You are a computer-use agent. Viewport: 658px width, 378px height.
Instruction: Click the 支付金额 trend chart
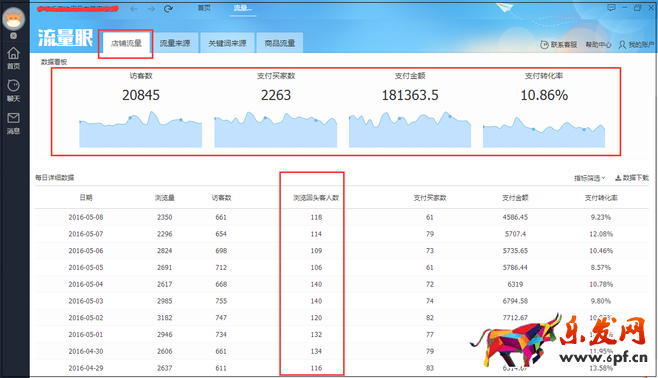point(410,129)
